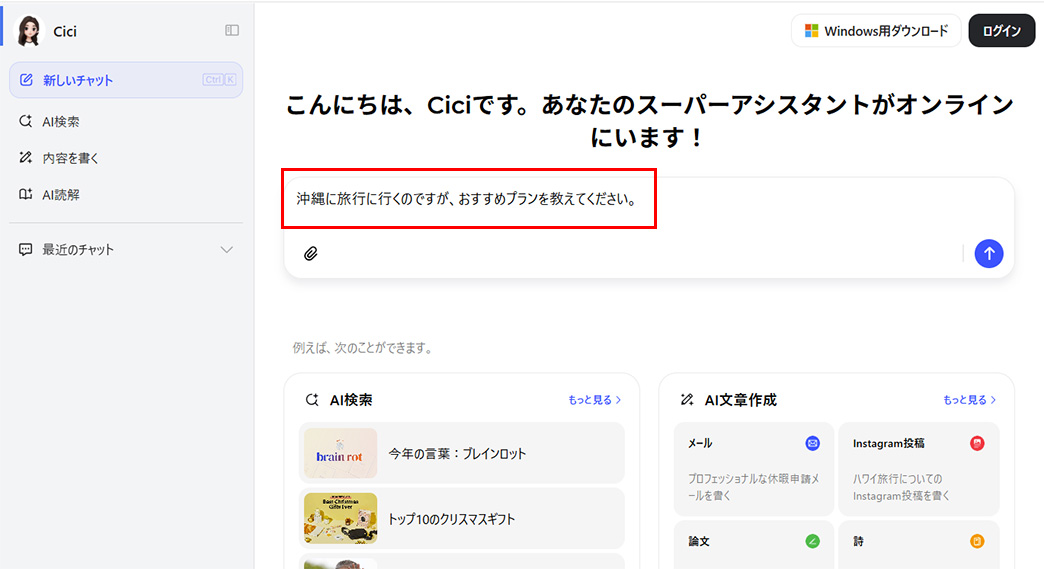Click the Cici avatar icon
This screenshot has width=1044, height=569.
[x=30, y=31]
